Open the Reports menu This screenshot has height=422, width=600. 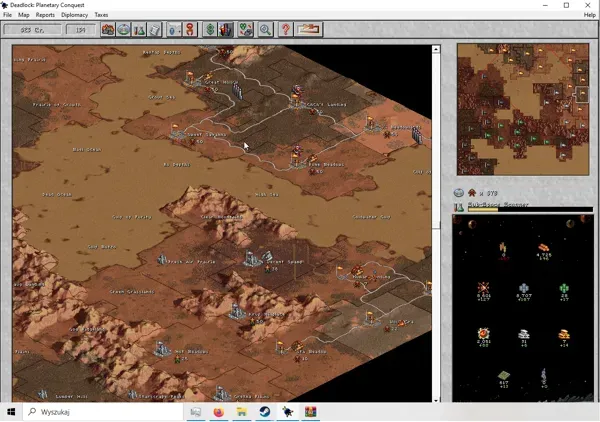tap(45, 15)
